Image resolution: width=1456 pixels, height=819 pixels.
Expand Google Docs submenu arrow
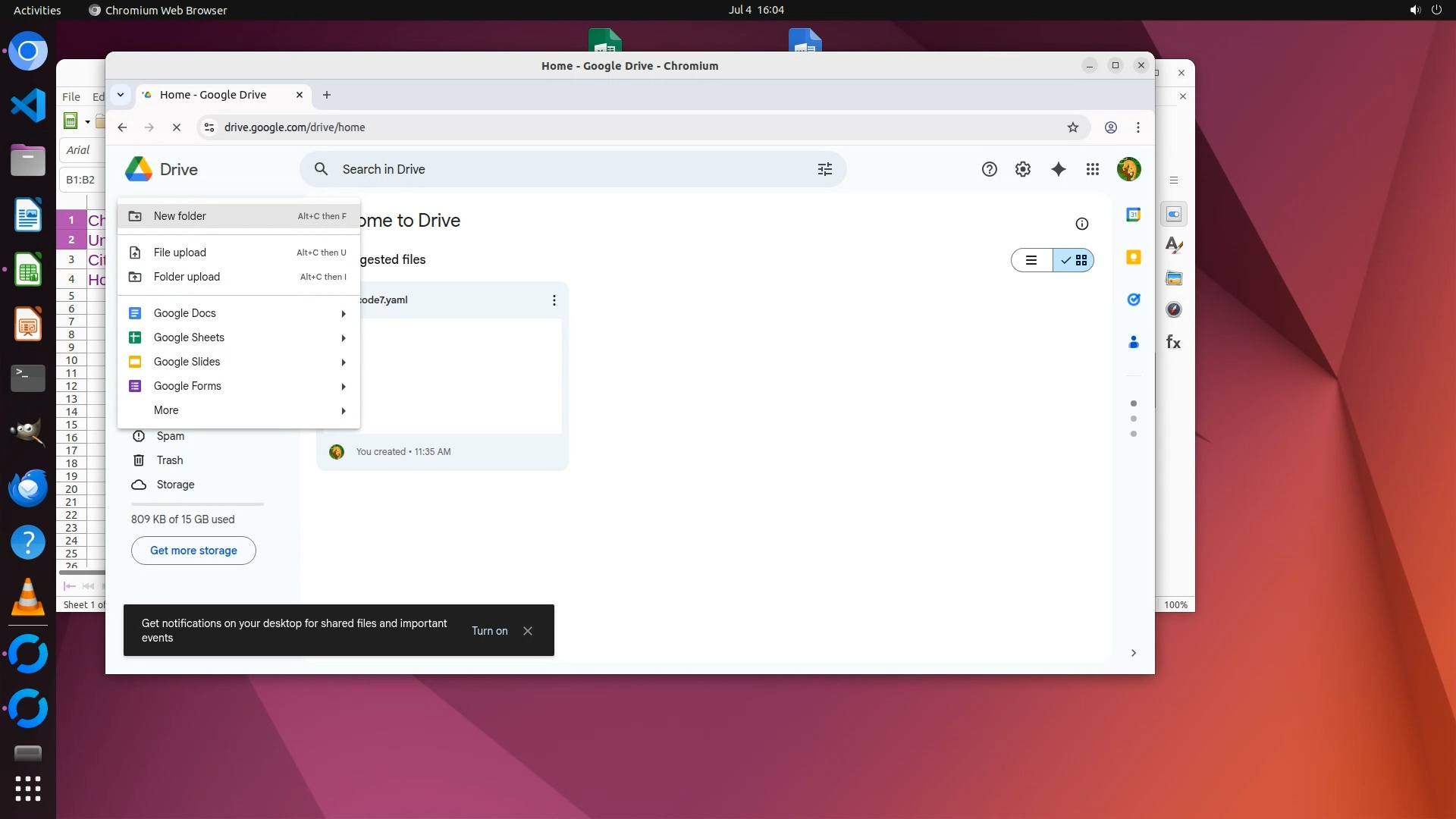344,313
